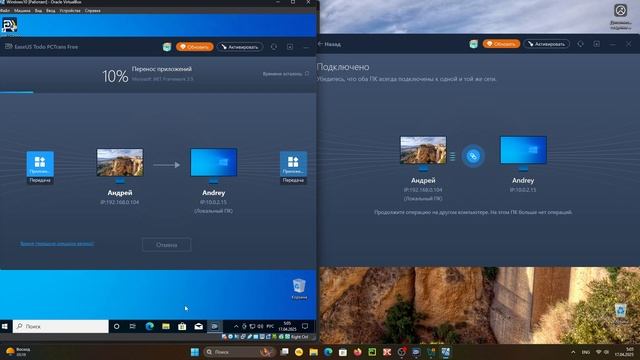Click the PCTrans app icon in the VM taskbar
Viewport: 640px width, 360px height.
tap(215, 327)
